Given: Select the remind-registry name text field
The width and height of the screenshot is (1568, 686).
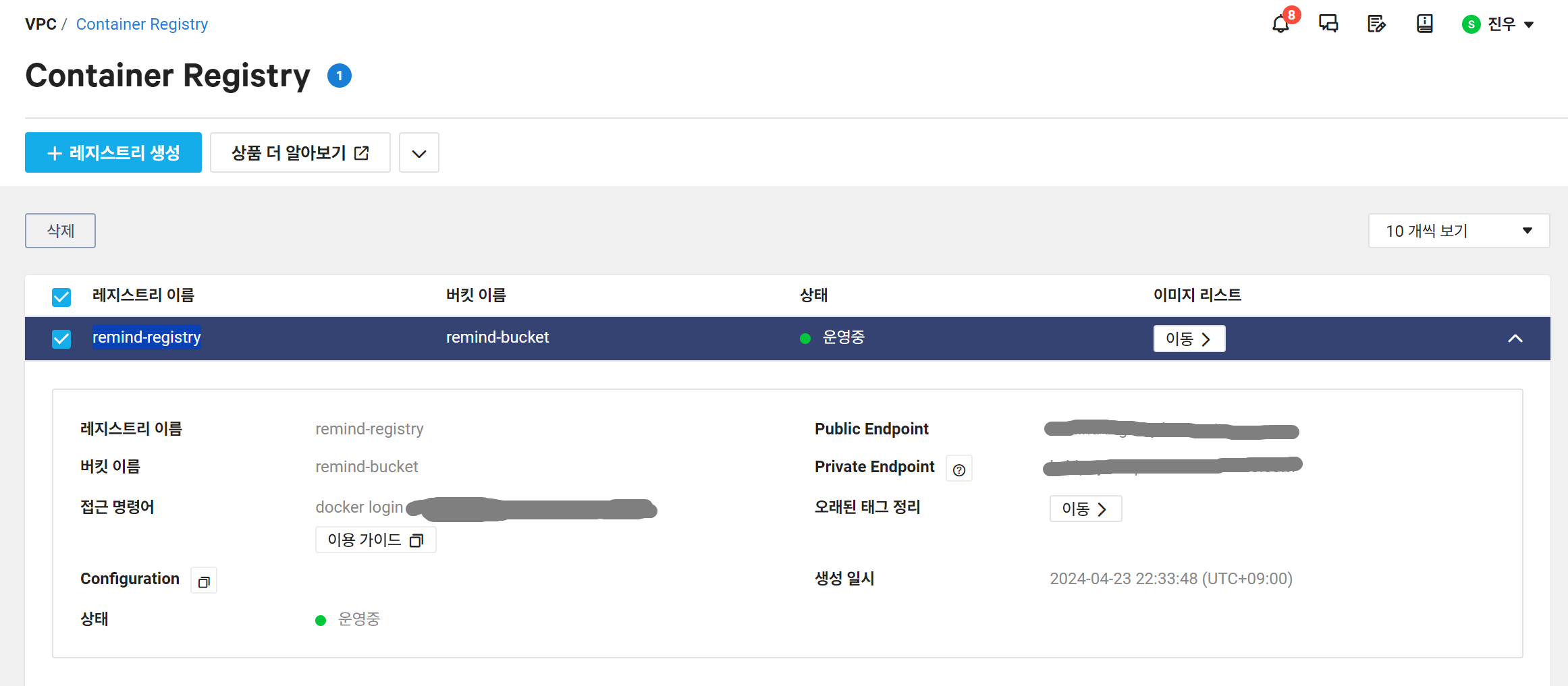Looking at the screenshot, I should 146,337.
